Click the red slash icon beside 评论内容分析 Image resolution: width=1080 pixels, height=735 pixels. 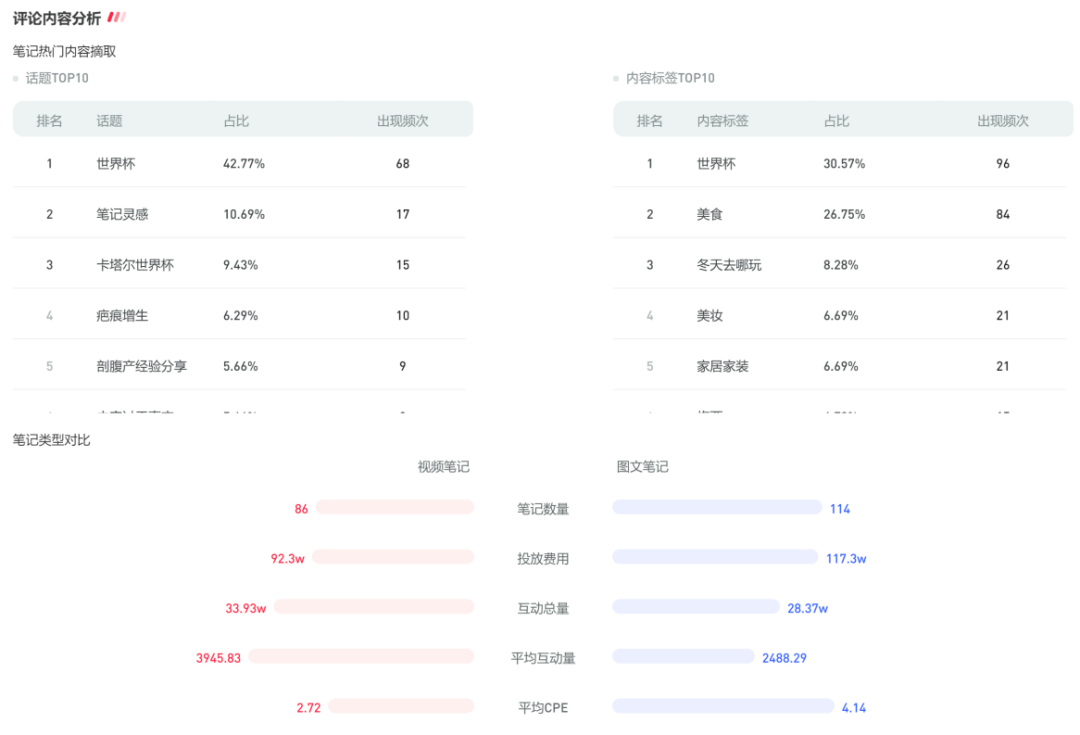tap(116, 17)
